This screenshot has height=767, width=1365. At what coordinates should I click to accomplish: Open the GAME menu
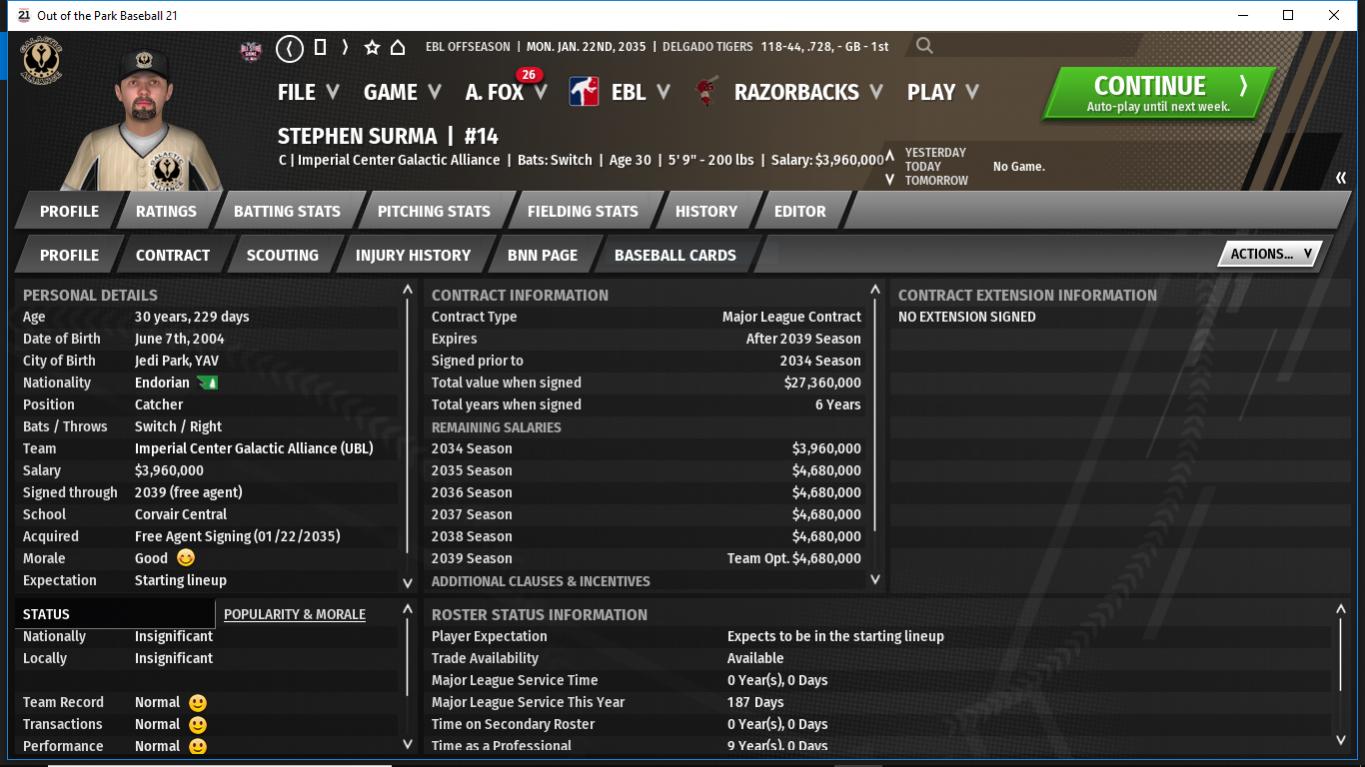[402, 92]
